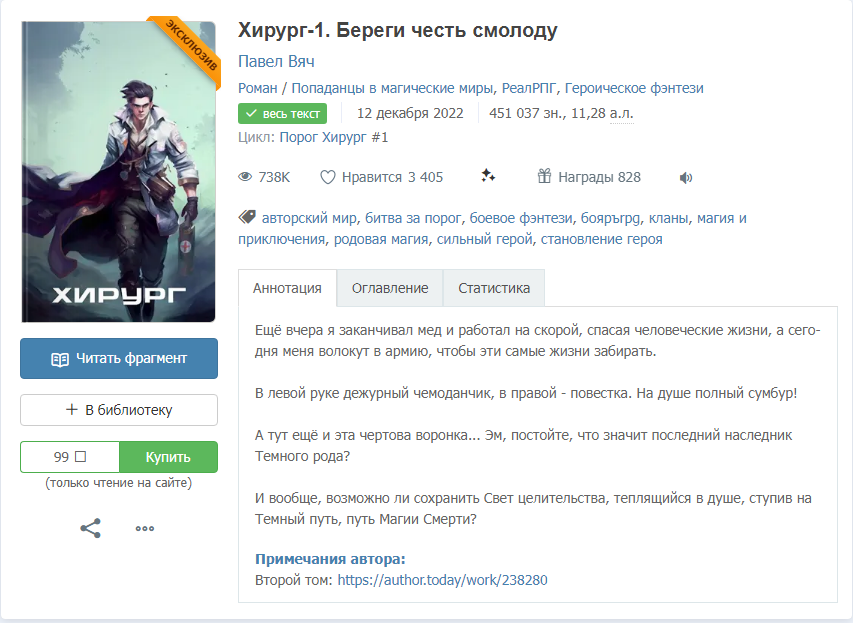This screenshot has height=623, width=853.
Task: Click the sparkle stars icon
Action: click(x=488, y=176)
